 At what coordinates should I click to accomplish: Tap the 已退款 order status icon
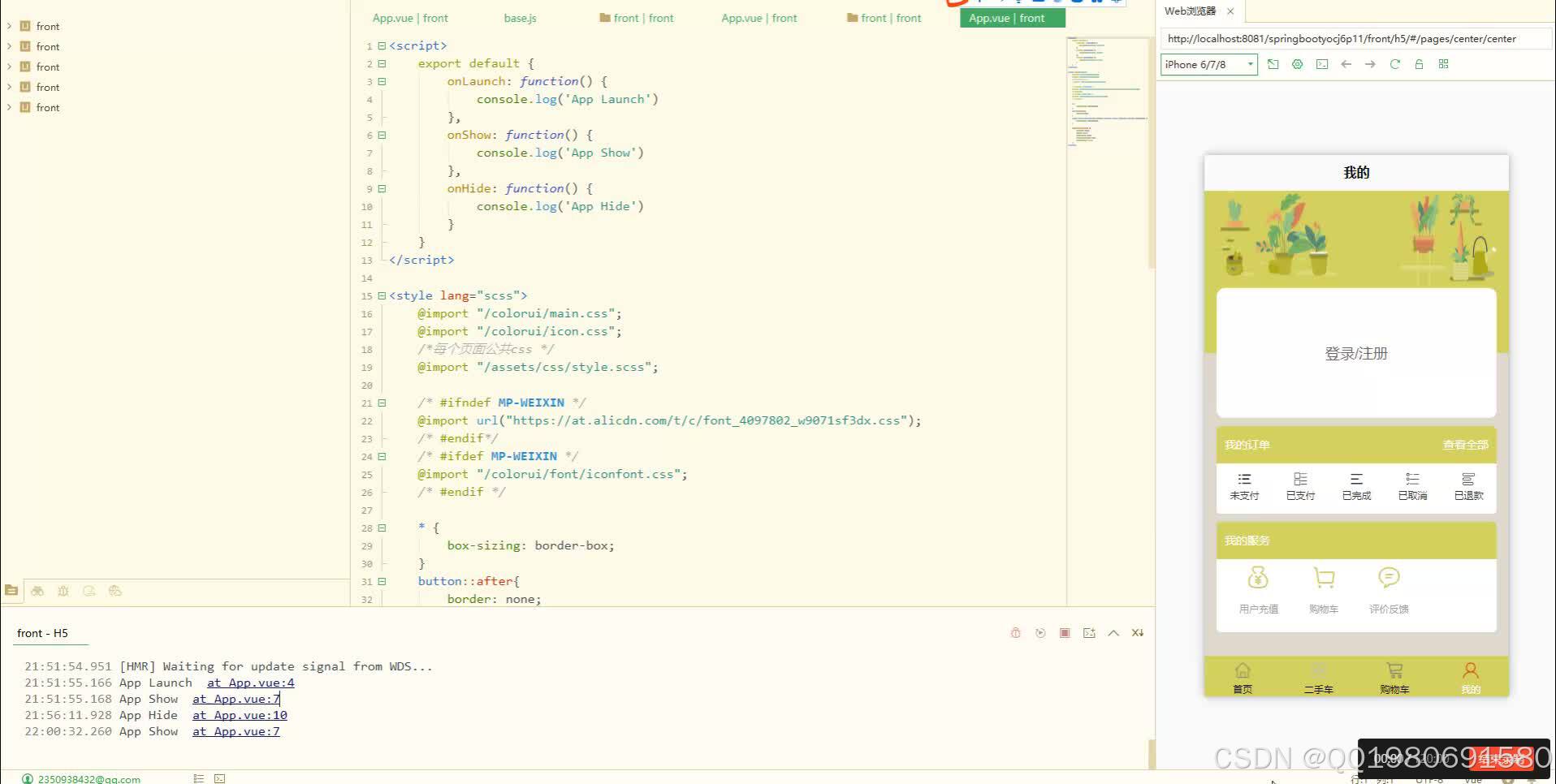click(1468, 479)
